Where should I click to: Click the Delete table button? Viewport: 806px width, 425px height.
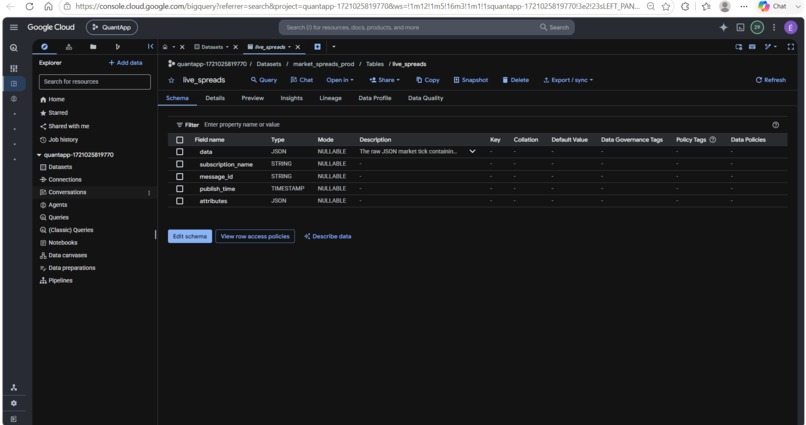tap(516, 80)
